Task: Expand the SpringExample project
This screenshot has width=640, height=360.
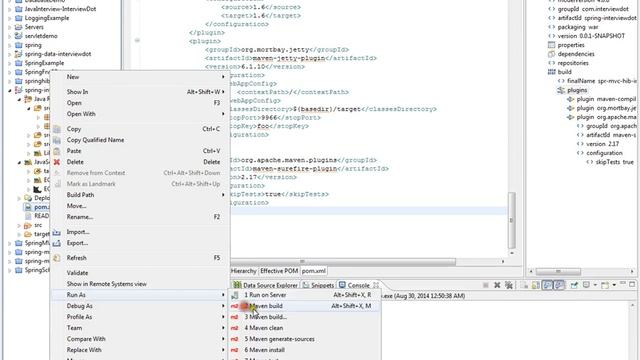Action: 10,63
